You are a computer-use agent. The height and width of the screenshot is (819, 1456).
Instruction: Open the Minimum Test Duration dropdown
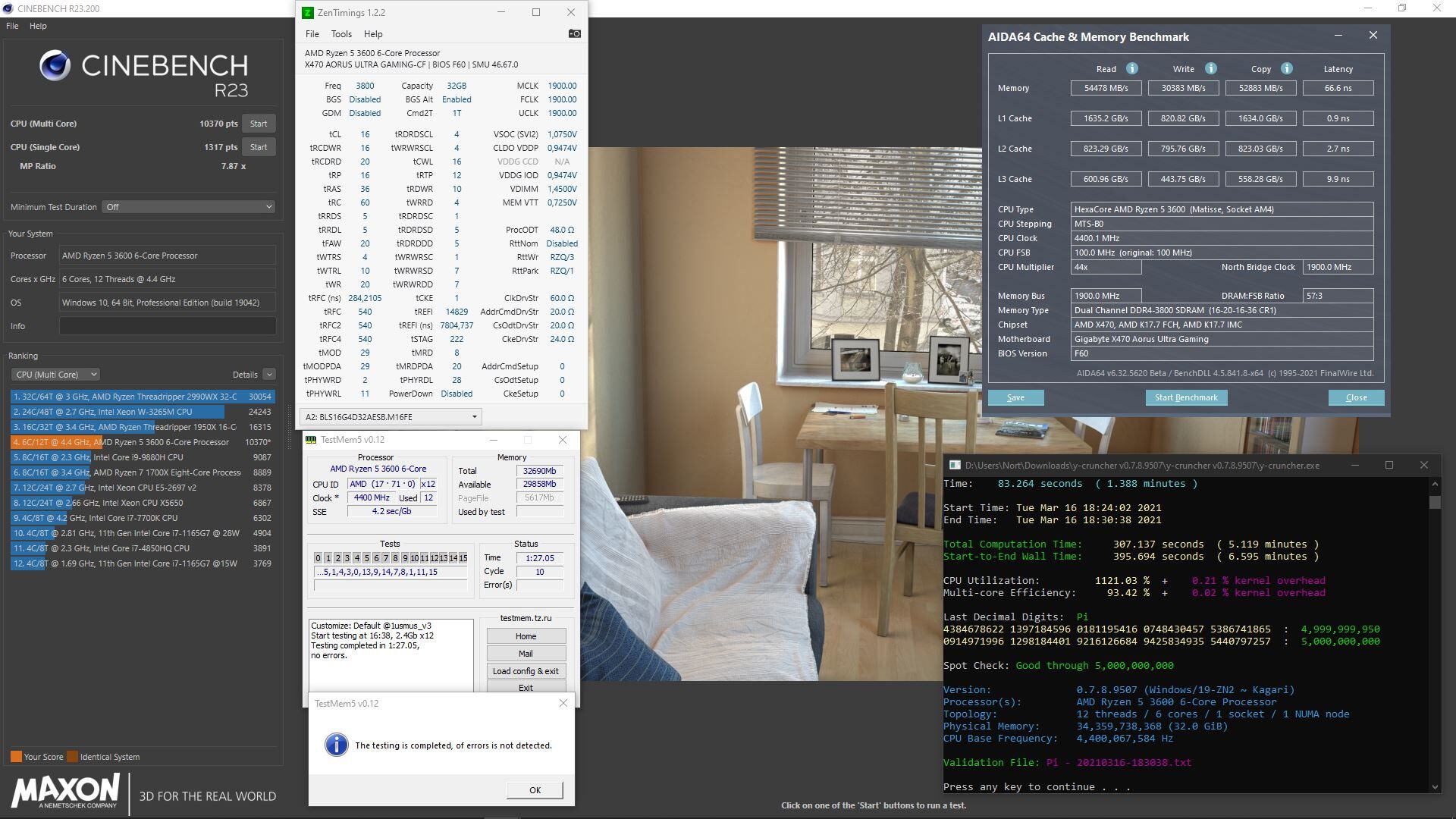(x=188, y=207)
